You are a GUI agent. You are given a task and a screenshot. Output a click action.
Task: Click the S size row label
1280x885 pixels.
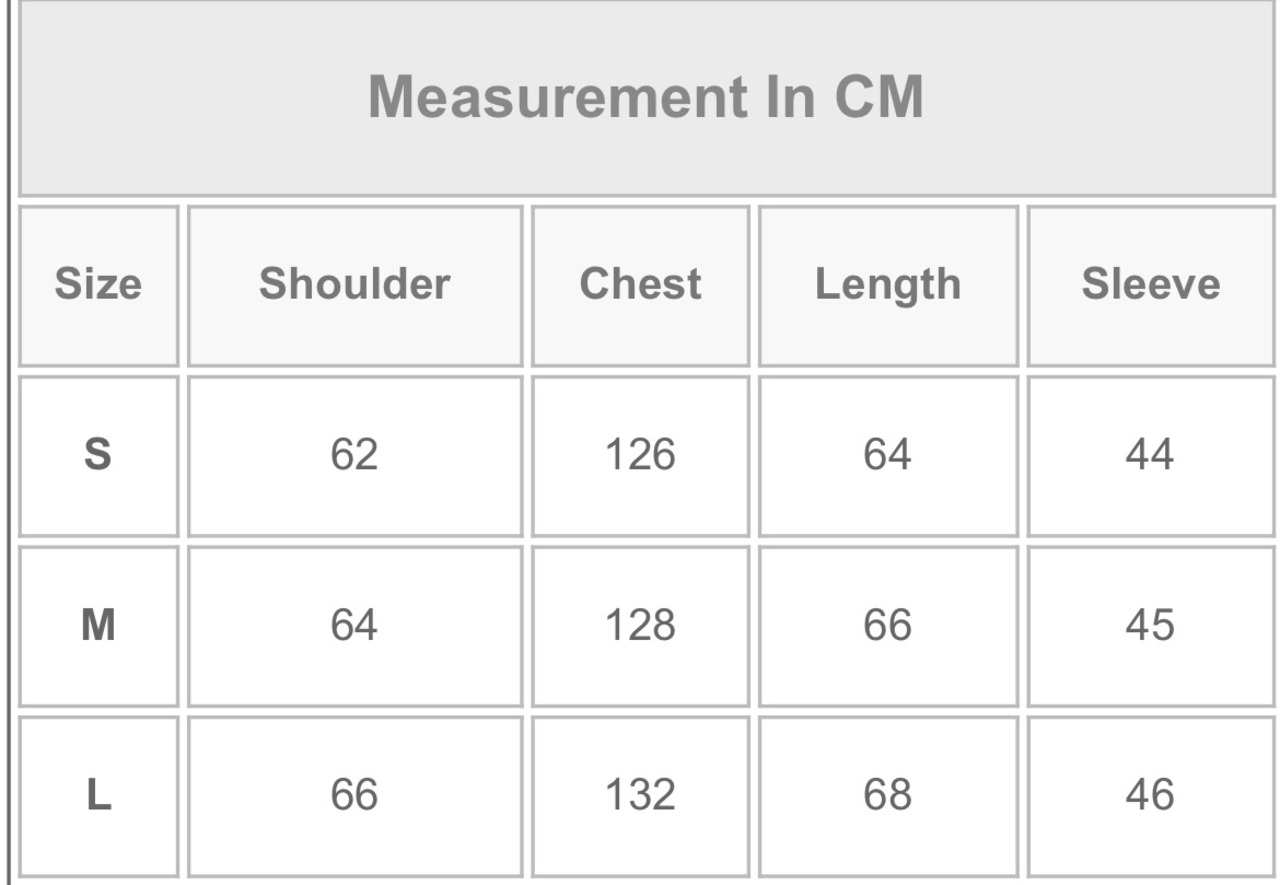[98, 455]
